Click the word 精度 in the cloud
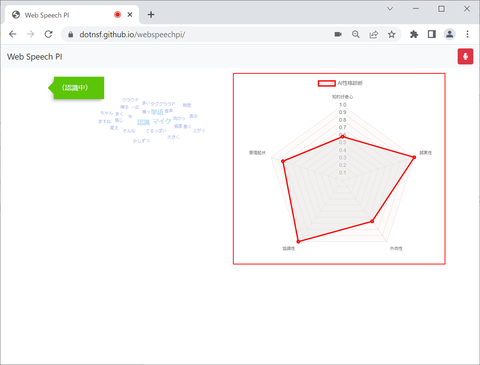The height and width of the screenshot is (365, 480). [x=187, y=105]
